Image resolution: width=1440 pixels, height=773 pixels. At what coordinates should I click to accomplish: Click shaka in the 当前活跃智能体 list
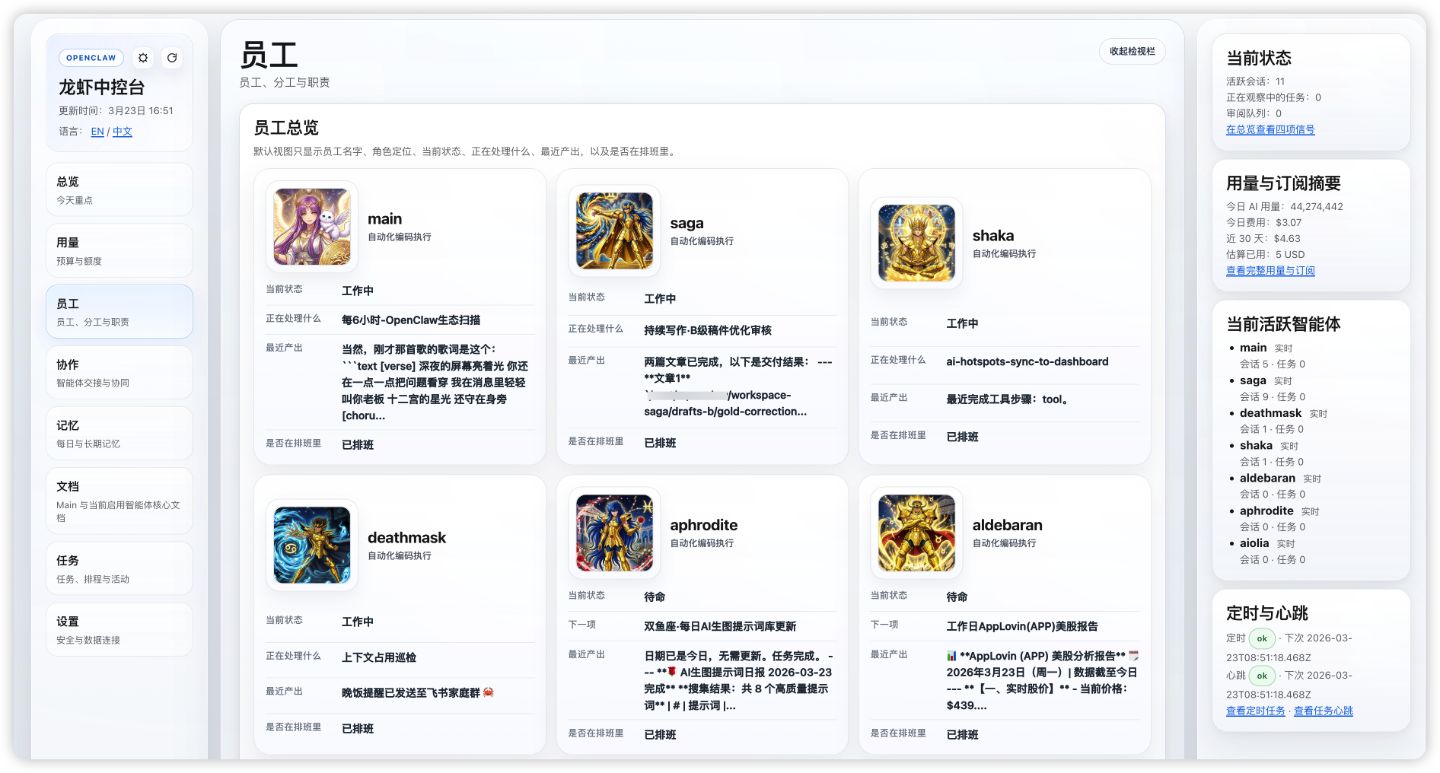click(1256, 446)
